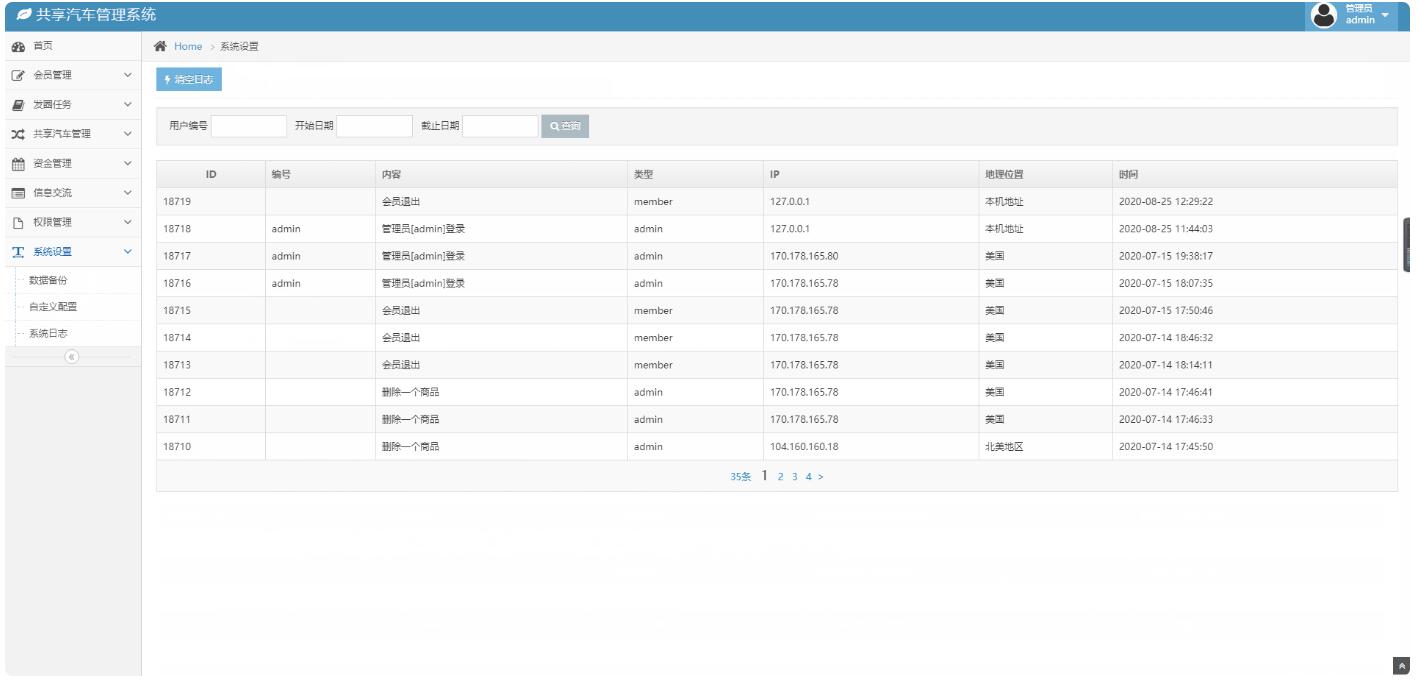Click the 权限管理 document icon

[x=19, y=222]
